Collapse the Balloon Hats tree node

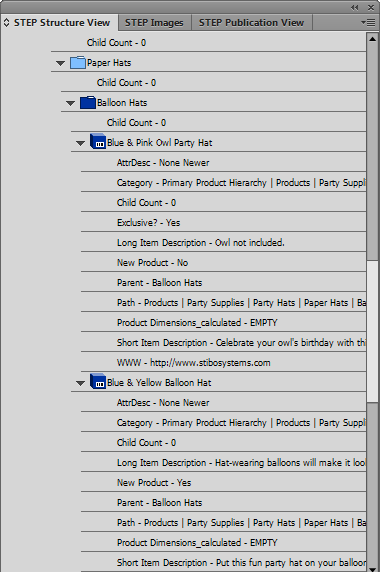point(70,103)
